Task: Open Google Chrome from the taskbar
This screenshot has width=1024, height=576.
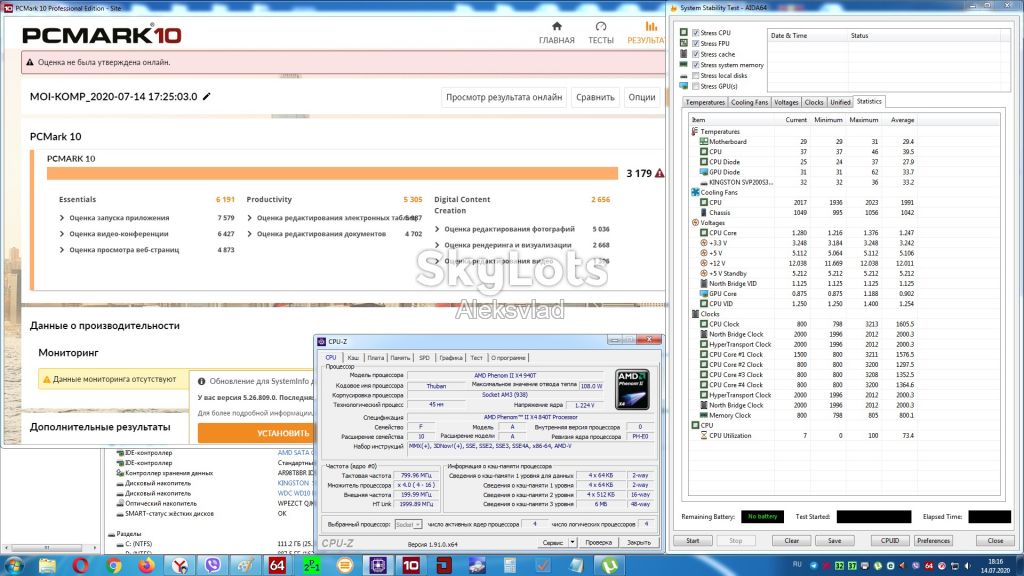Action: (x=114, y=565)
